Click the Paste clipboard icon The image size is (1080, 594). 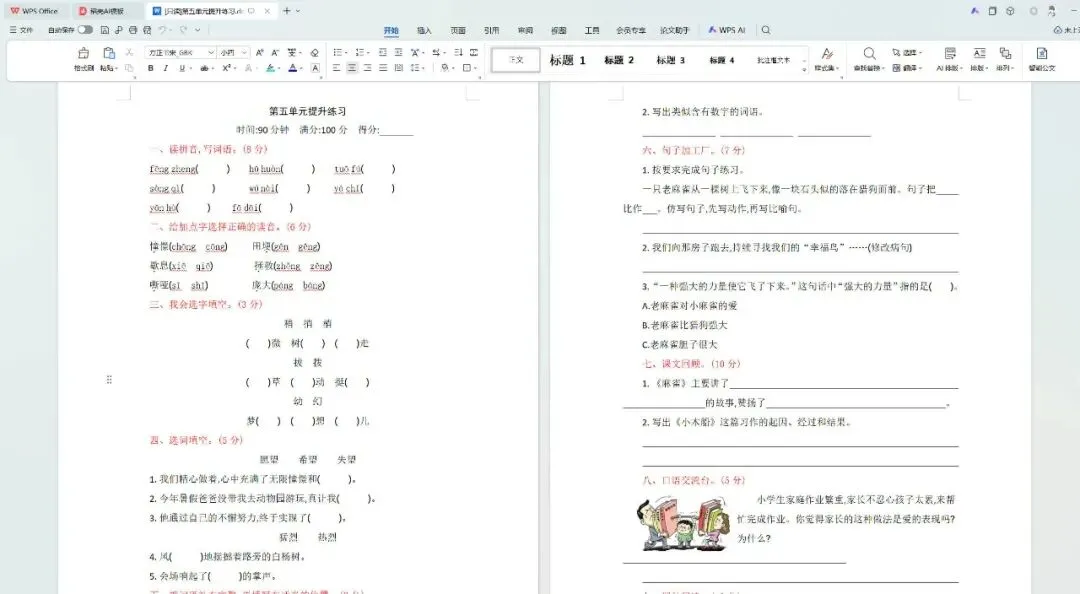click(108, 53)
